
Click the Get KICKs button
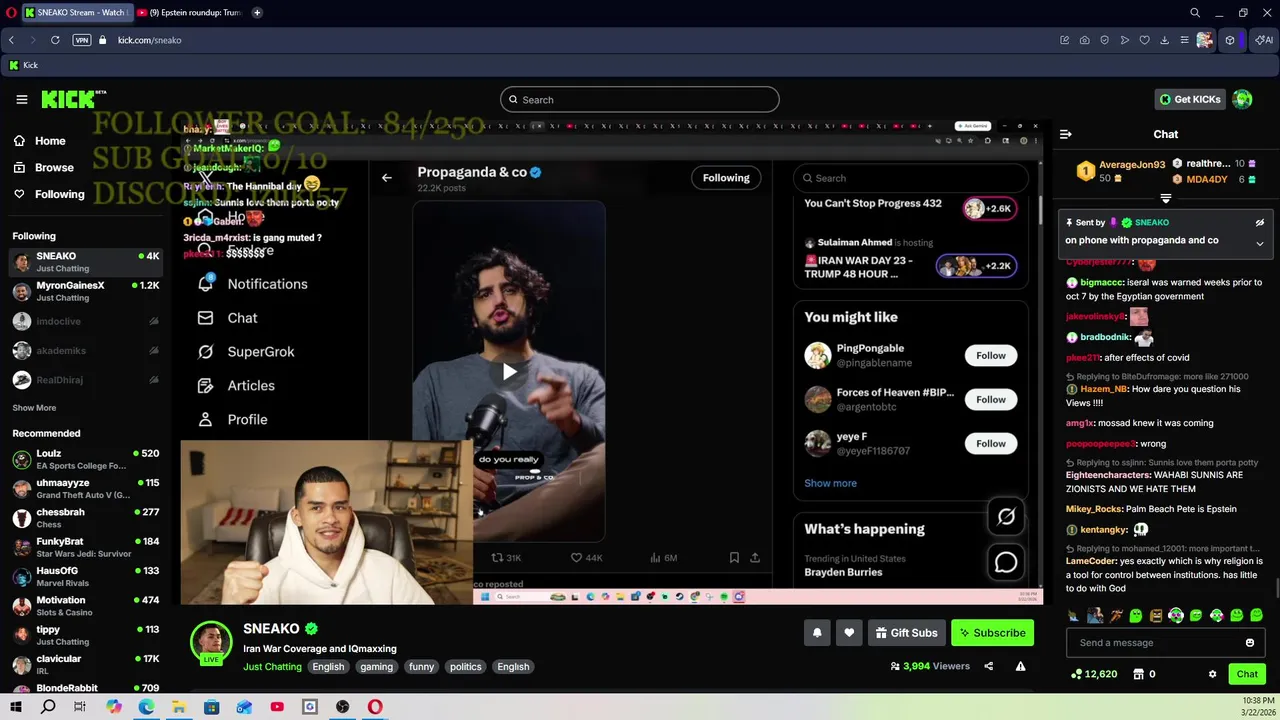tap(1190, 99)
